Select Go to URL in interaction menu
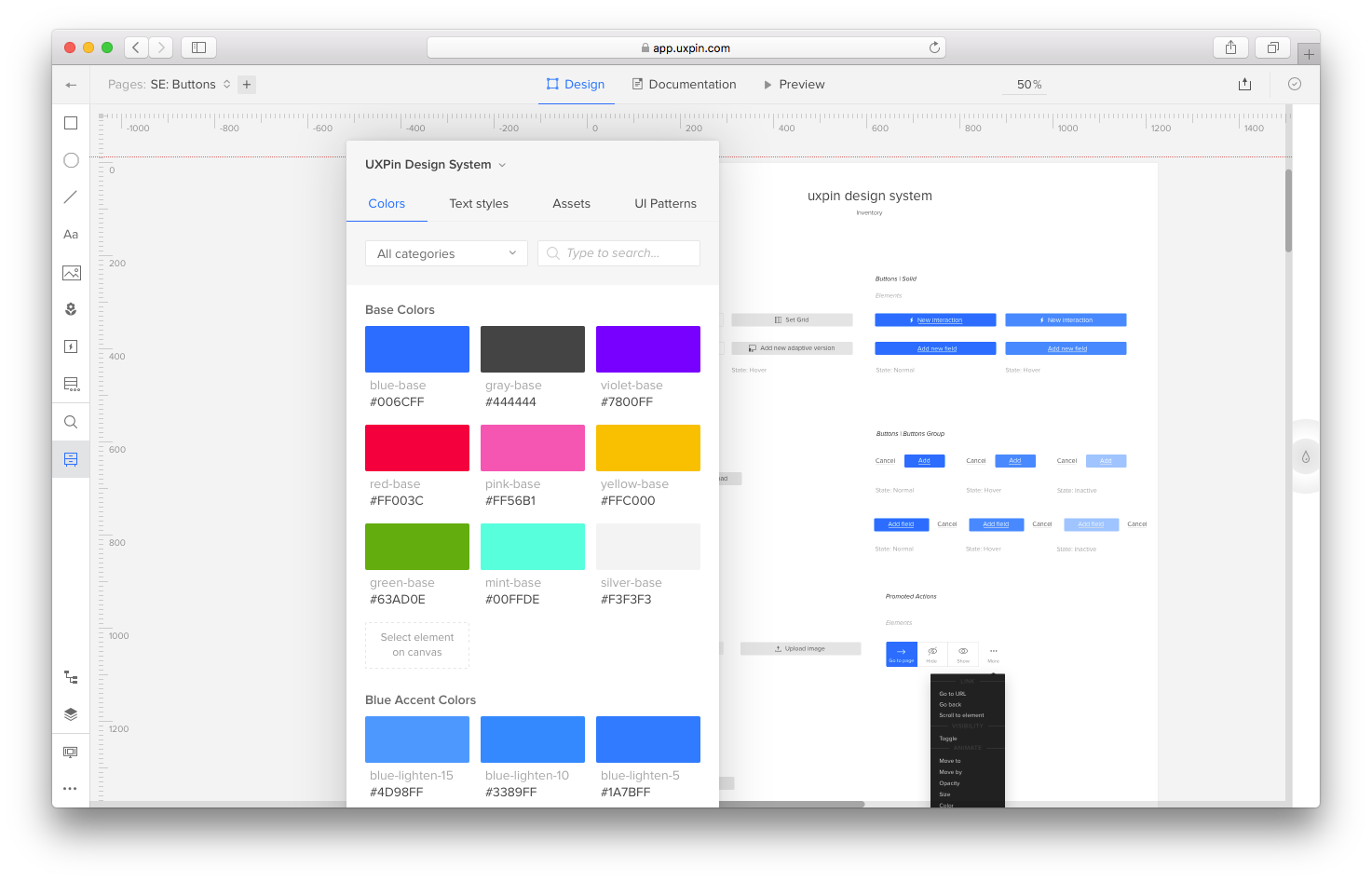The image size is (1372, 882). click(953, 694)
